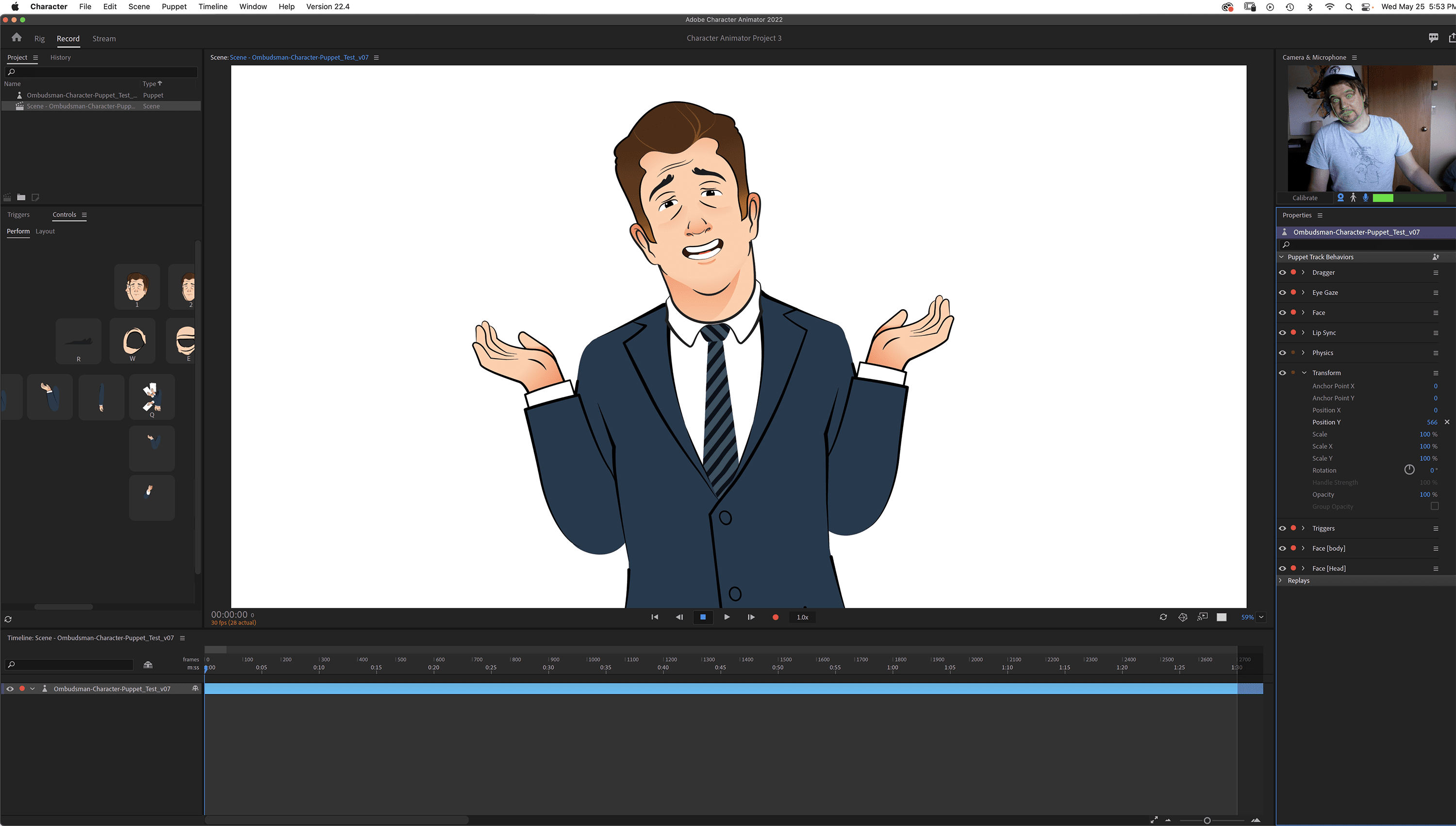Viewport: 1456px width, 826px height.
Task: Click the timeline snapping icon near search
Action: (148, 664)
